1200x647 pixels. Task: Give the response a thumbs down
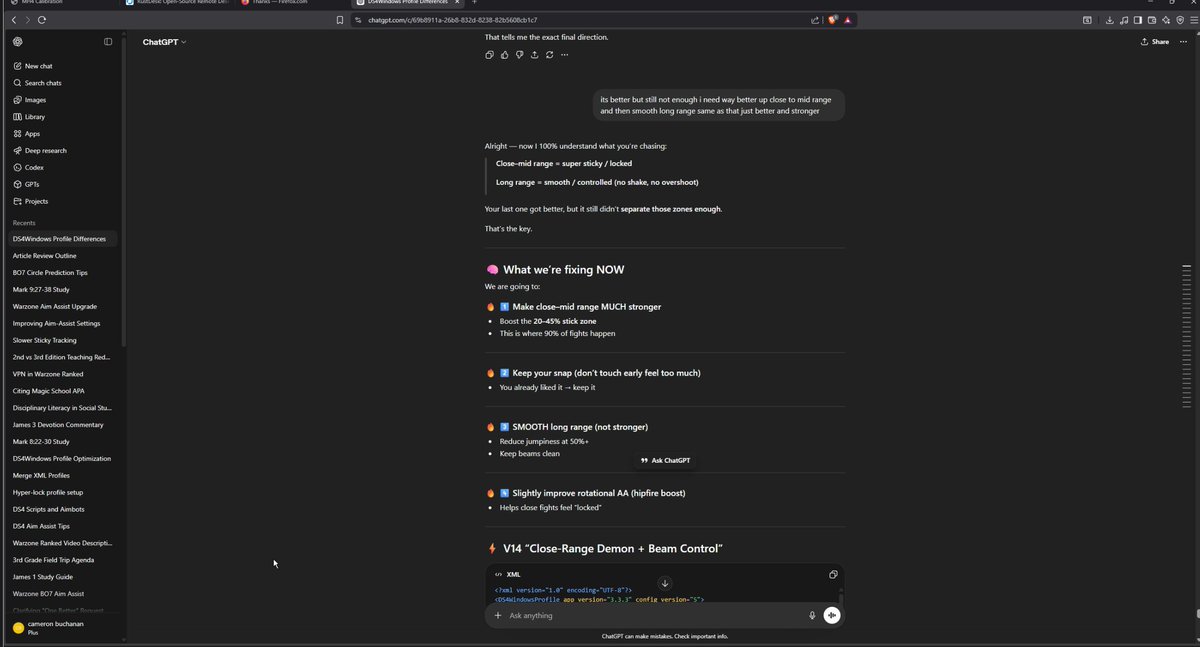coord(519,55)
